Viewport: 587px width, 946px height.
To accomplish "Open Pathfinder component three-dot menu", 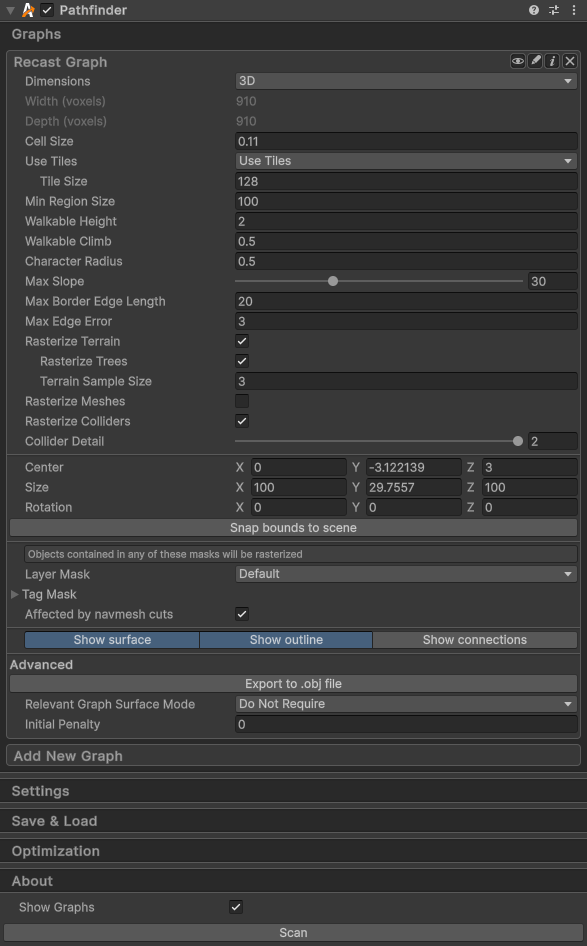I will (x=574, y=10).
